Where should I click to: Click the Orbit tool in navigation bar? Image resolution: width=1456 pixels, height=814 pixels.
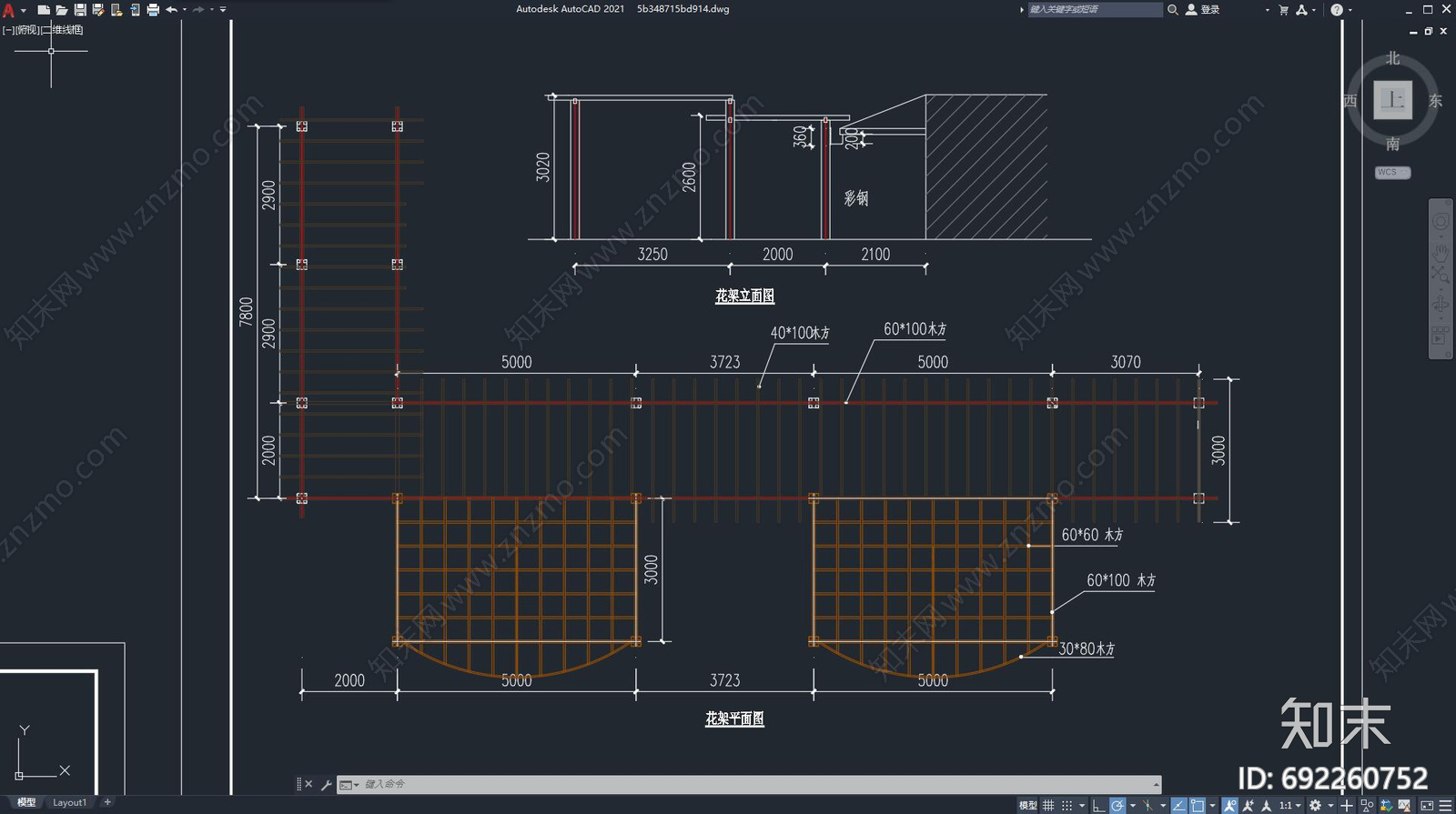(x=1441, y=304)
